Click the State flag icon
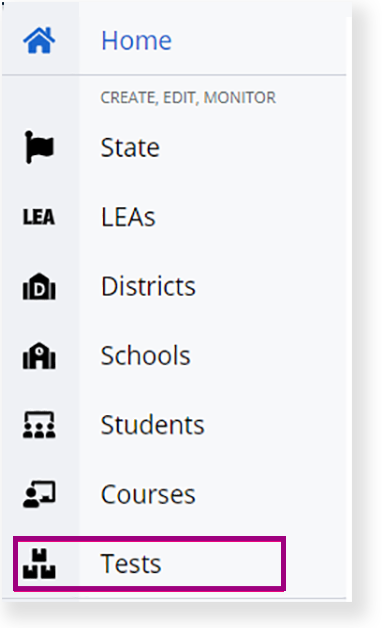Screen dimensions: 386x628 pyautogui.click(x=39, y=147)
